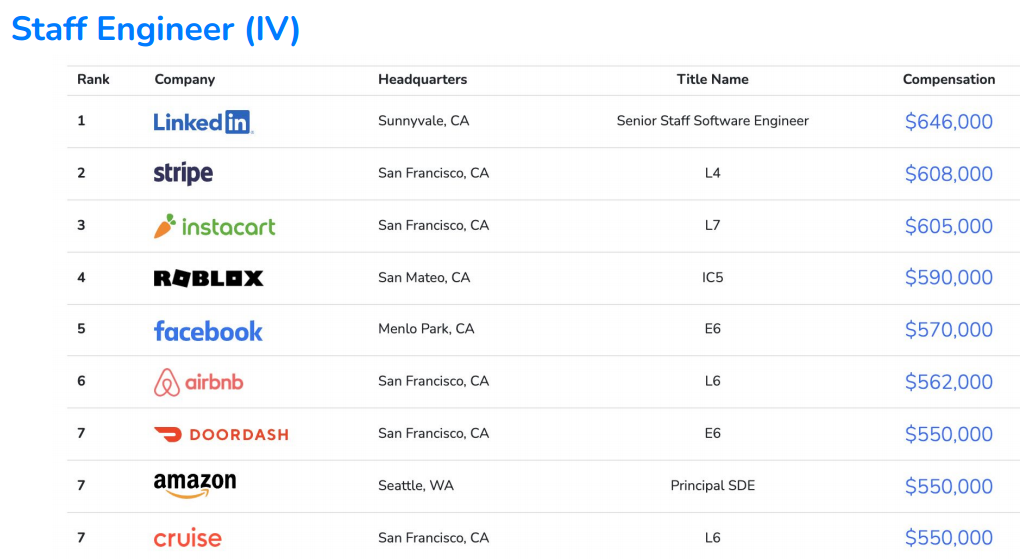Click Facebook's $570,000 compensation figure

point(948,330)
